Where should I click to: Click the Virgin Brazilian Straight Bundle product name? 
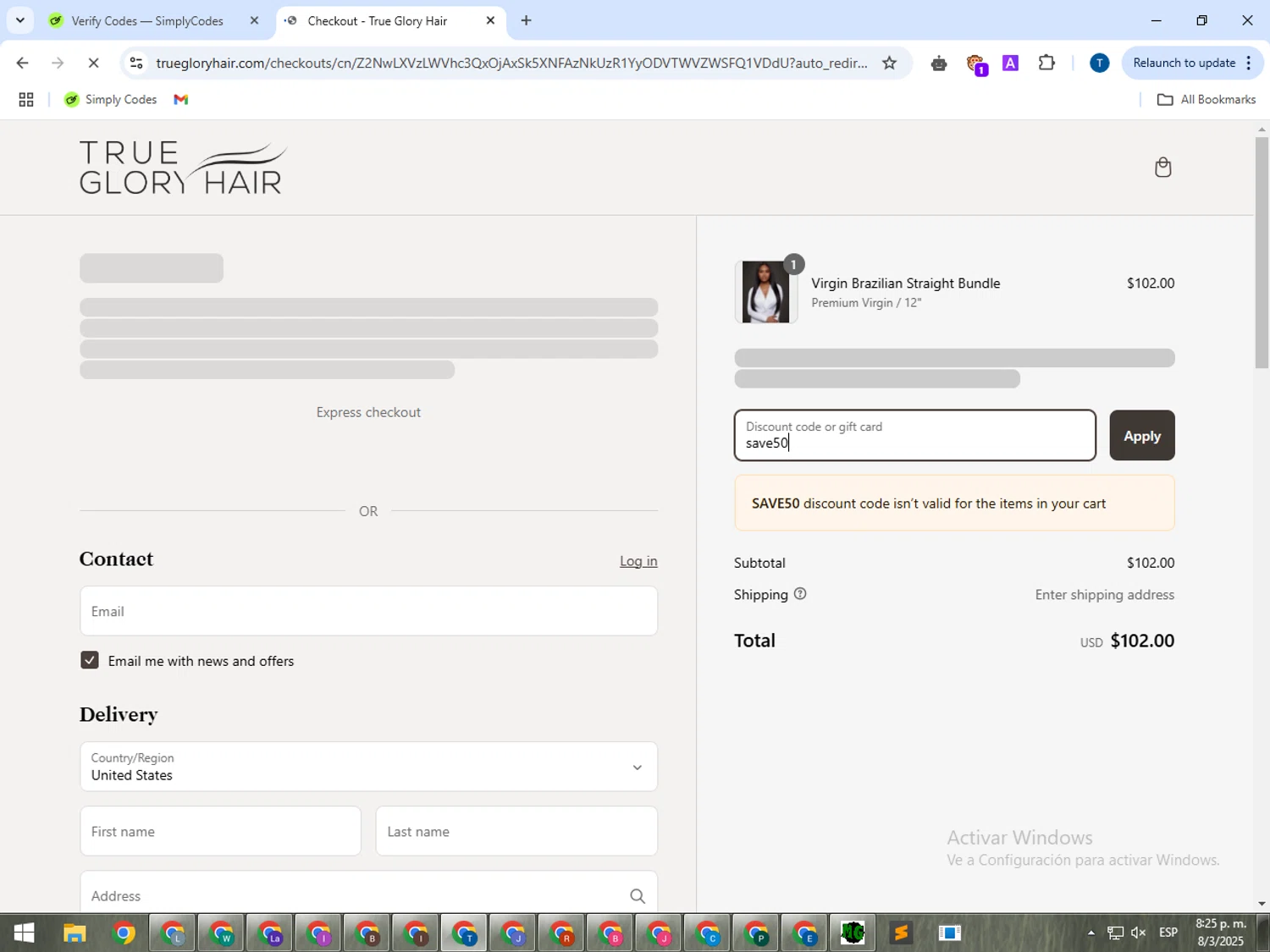pyautogui.click(x=905, y=283)
